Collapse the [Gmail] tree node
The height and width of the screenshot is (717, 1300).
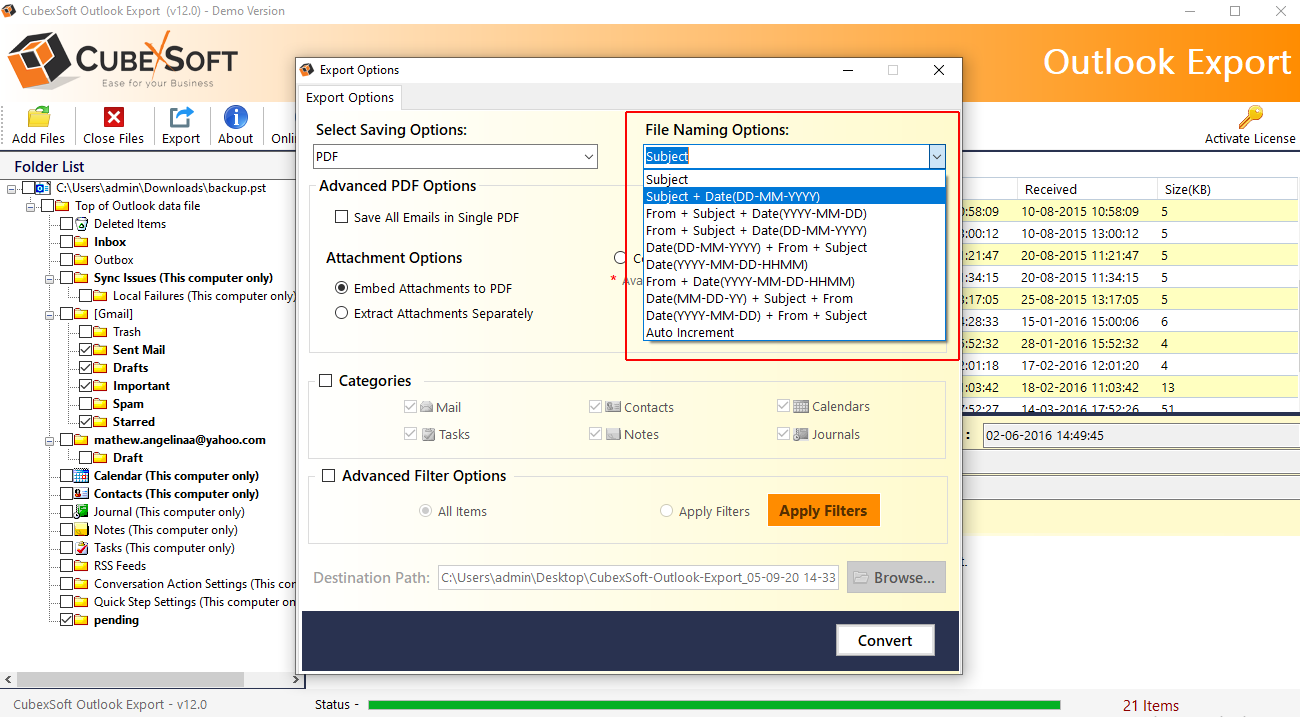pyautogui.click(x=49, y=314)
